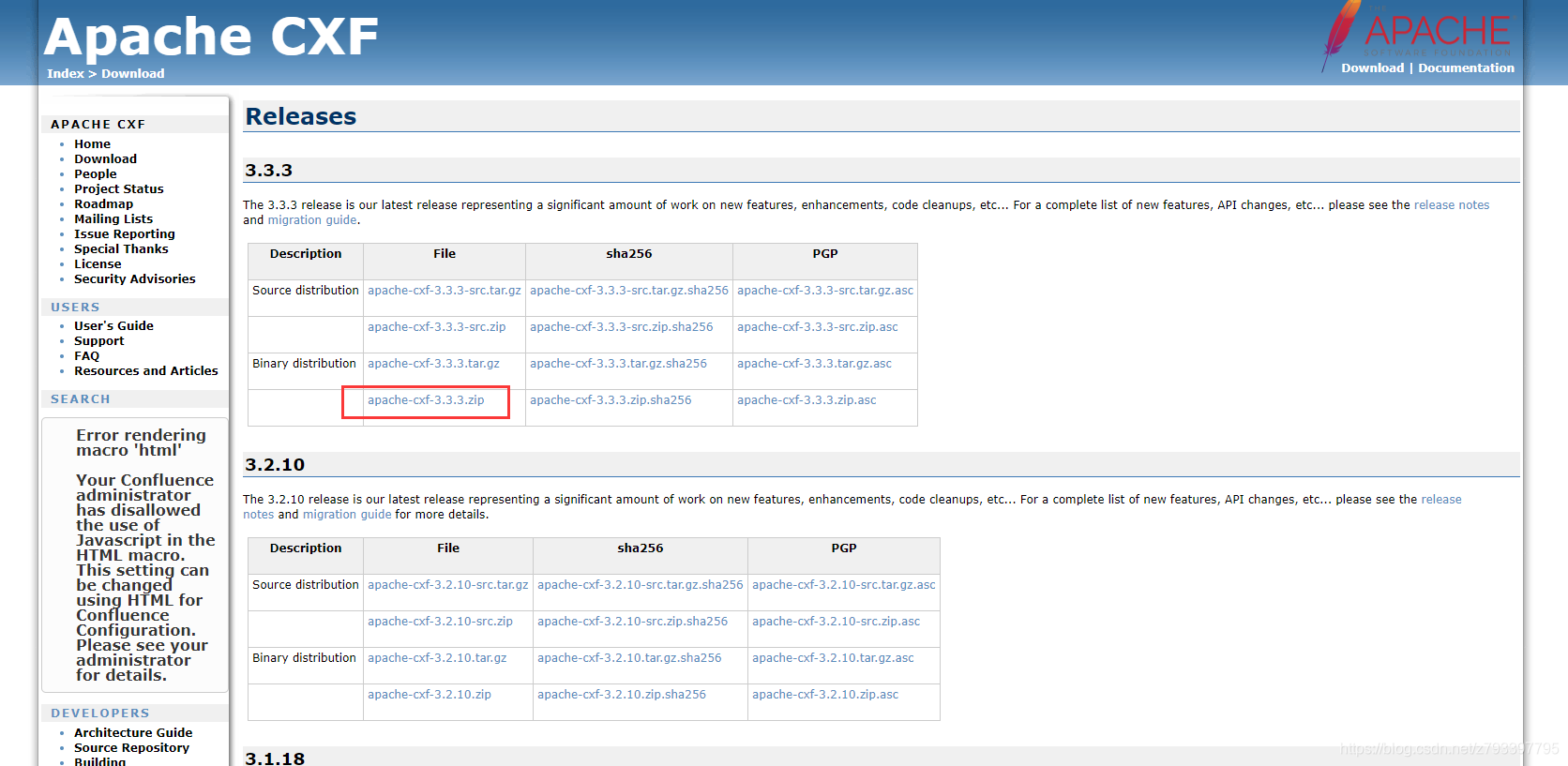Open Security Advisories in the sidebar
This screenshot has height=766, width=1568.
[135, 279]
